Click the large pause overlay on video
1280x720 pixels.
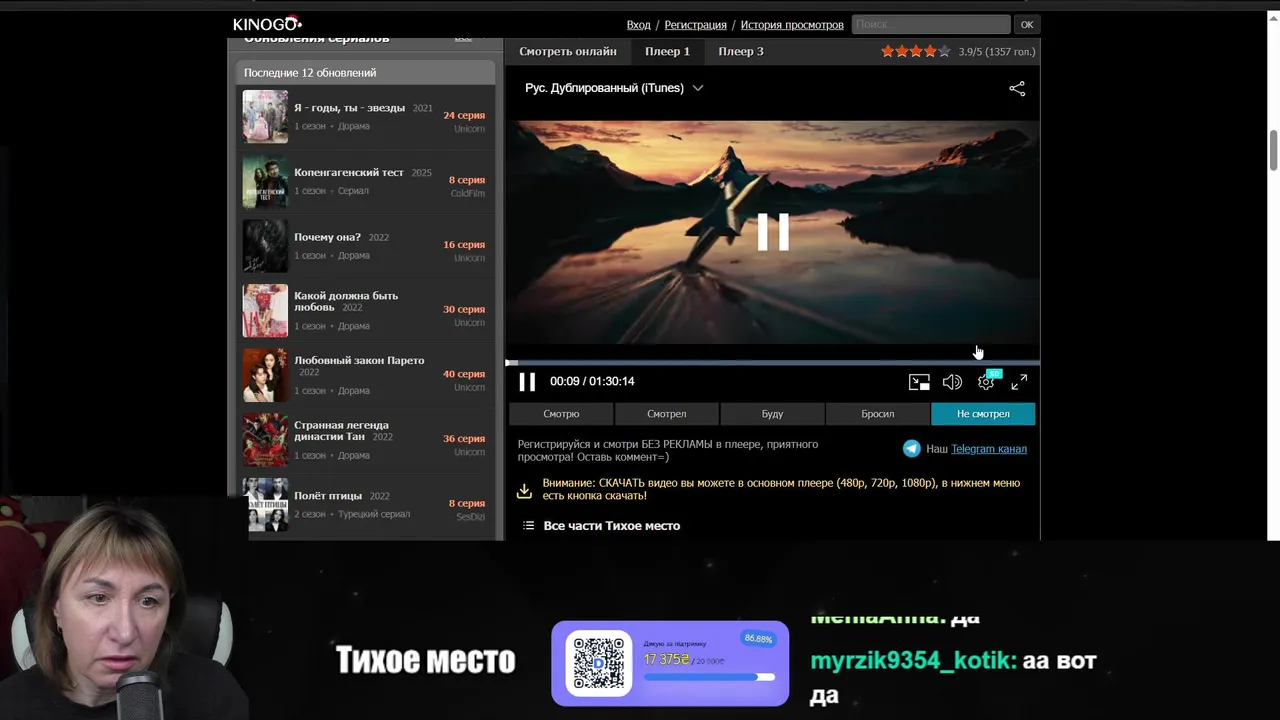772,232
